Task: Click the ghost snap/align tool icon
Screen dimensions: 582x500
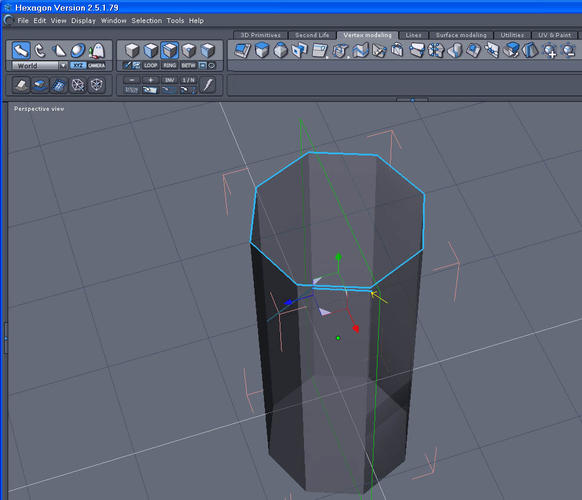Action: point(97,50)
